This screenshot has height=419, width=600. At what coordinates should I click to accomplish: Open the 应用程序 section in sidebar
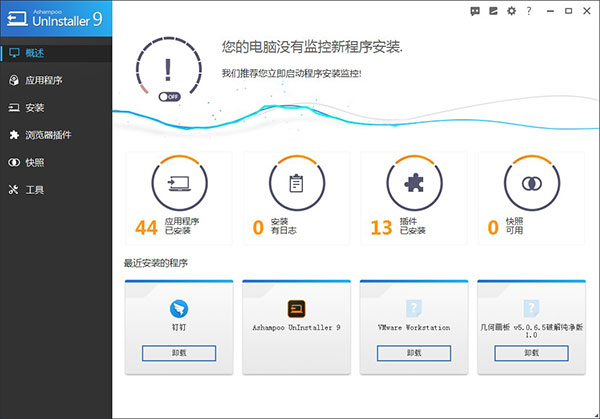(x=56, y=80)
